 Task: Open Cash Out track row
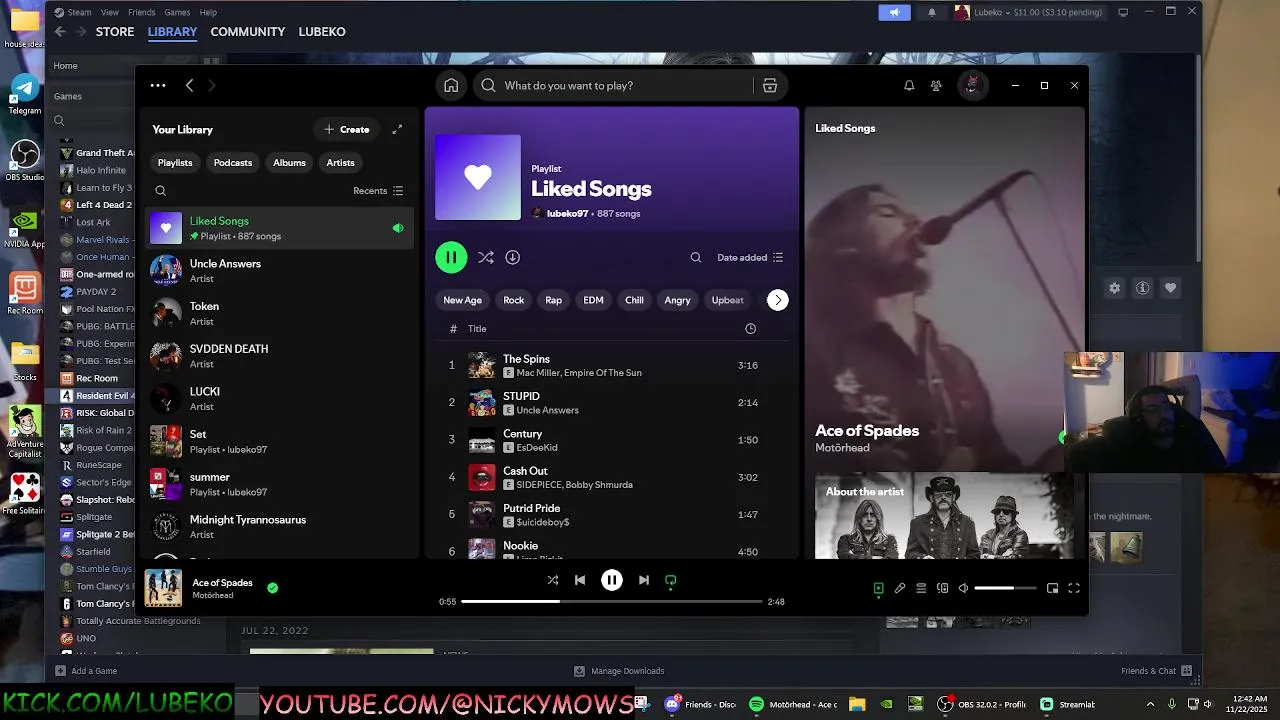pyautogui.click(x=611, y=477)
